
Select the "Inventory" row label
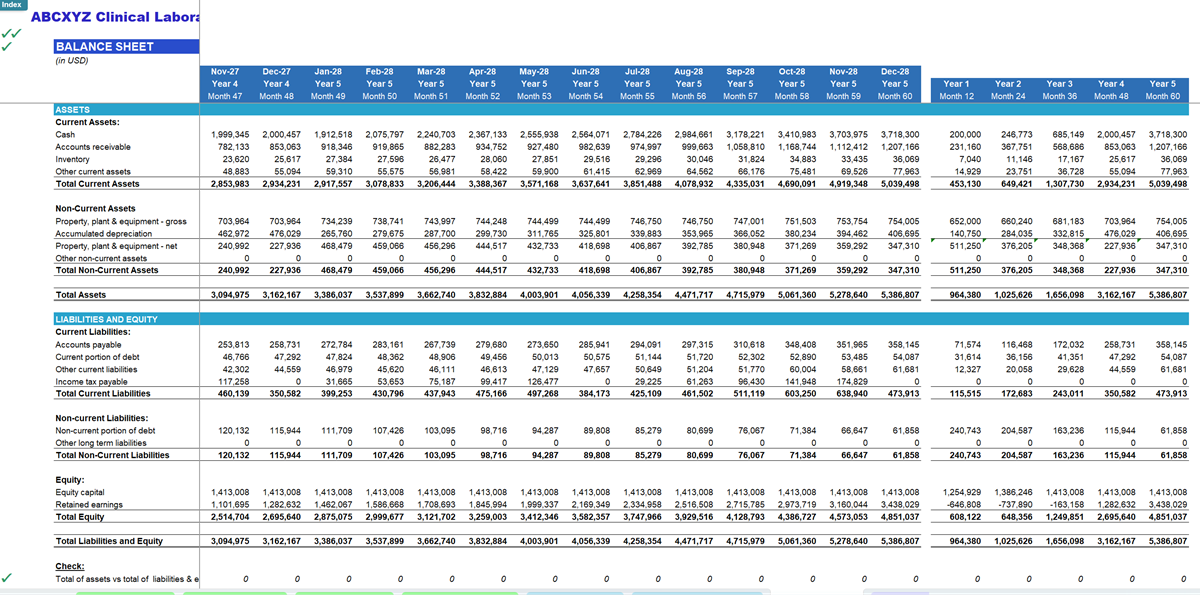click(x=73, y=159)
